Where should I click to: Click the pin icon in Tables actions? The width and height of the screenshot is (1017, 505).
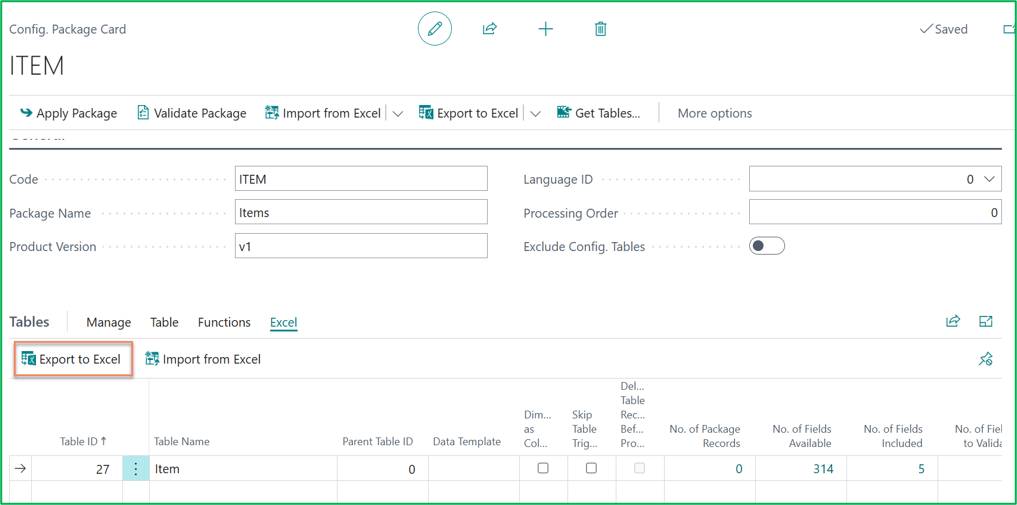pyautogui.click(x=985, y=359)
